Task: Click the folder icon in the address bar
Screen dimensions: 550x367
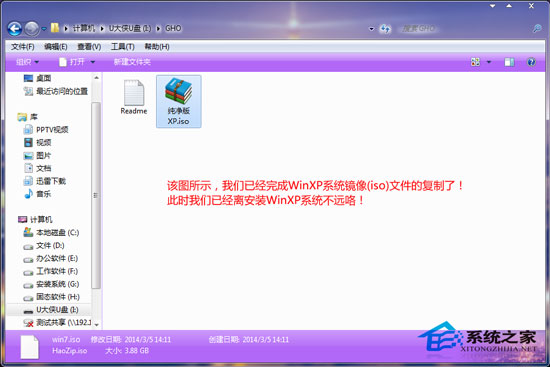Action: (x=55, y=28)
